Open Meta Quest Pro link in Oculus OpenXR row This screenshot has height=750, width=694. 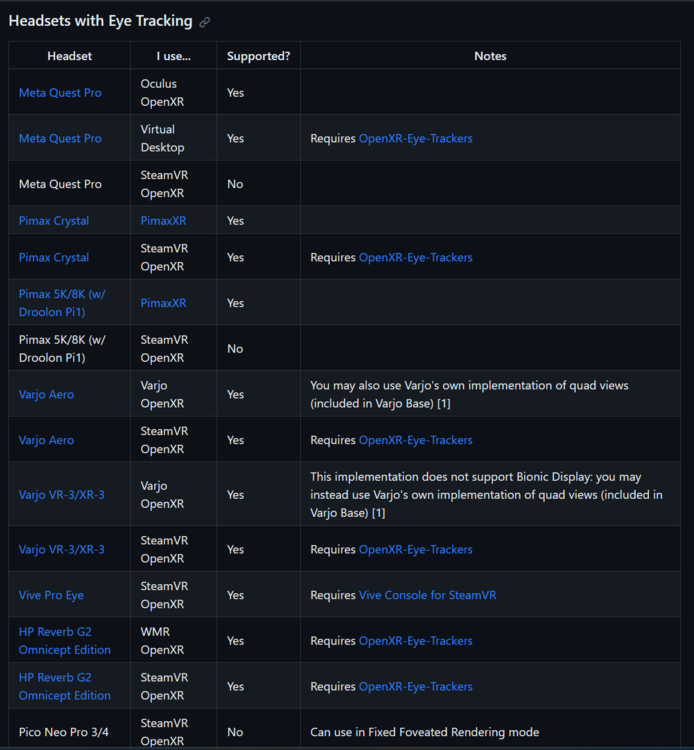coord(60,93)
